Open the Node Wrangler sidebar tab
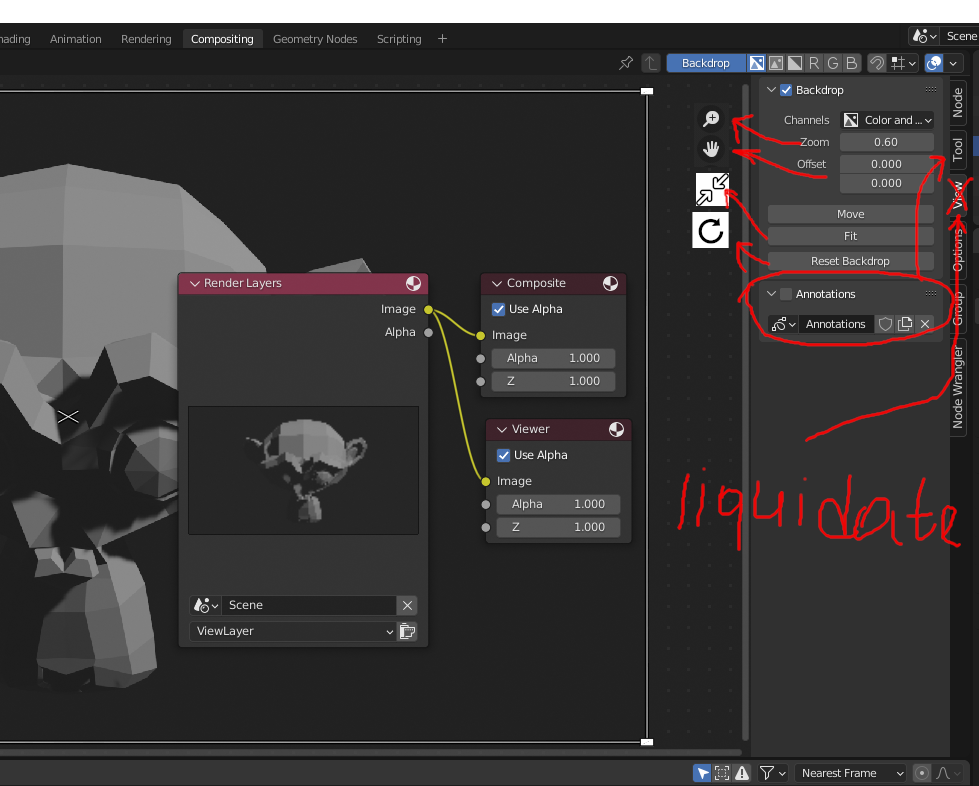979x786 pixels. pyautogui.click(x=958, y=388)
